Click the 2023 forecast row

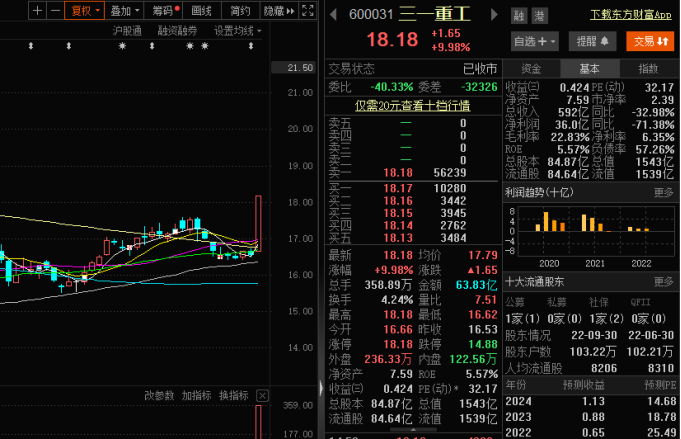pyautogui.click(x=591, y=417)
